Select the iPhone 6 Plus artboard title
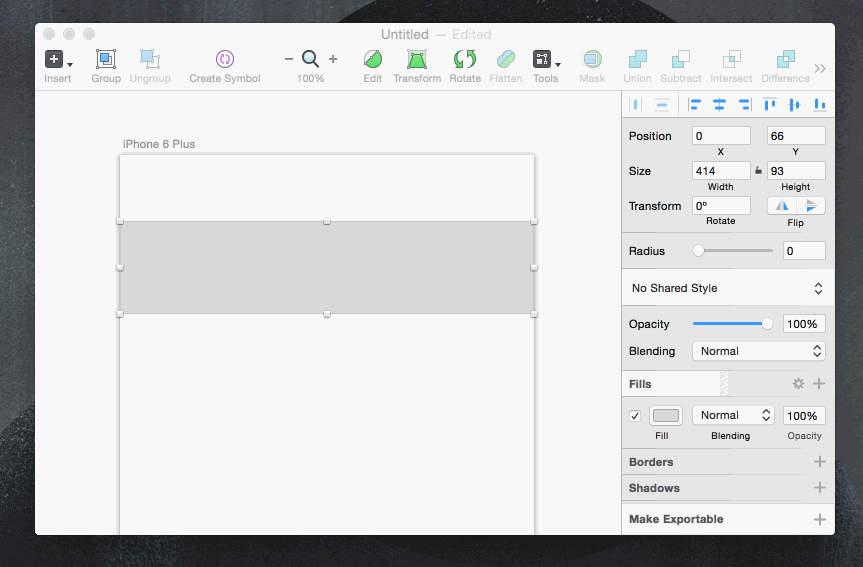This screenshot has width=863, height=567. tap(159, 144)
